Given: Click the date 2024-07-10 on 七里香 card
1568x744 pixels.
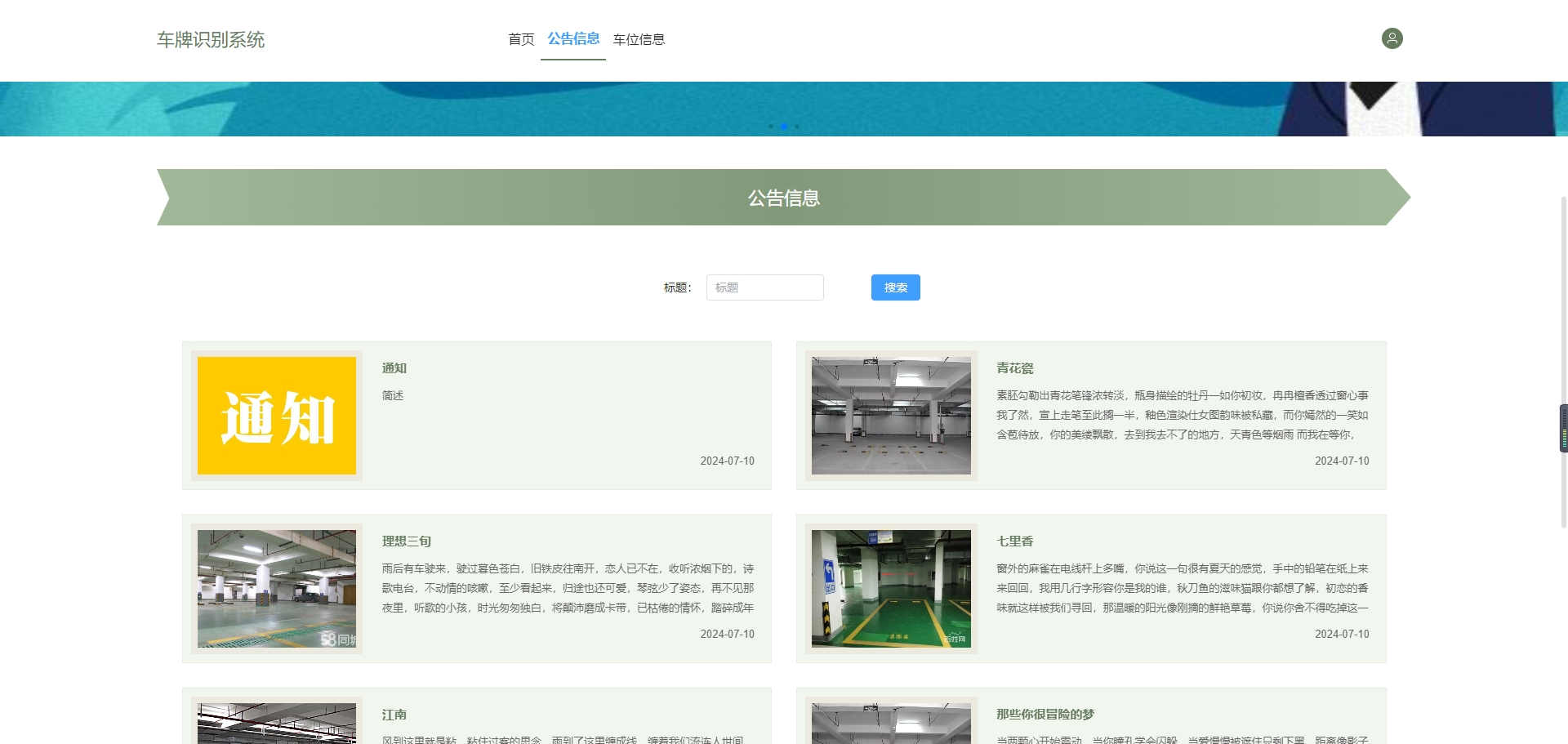Looking at the screenshot, I should point(1342,634).
